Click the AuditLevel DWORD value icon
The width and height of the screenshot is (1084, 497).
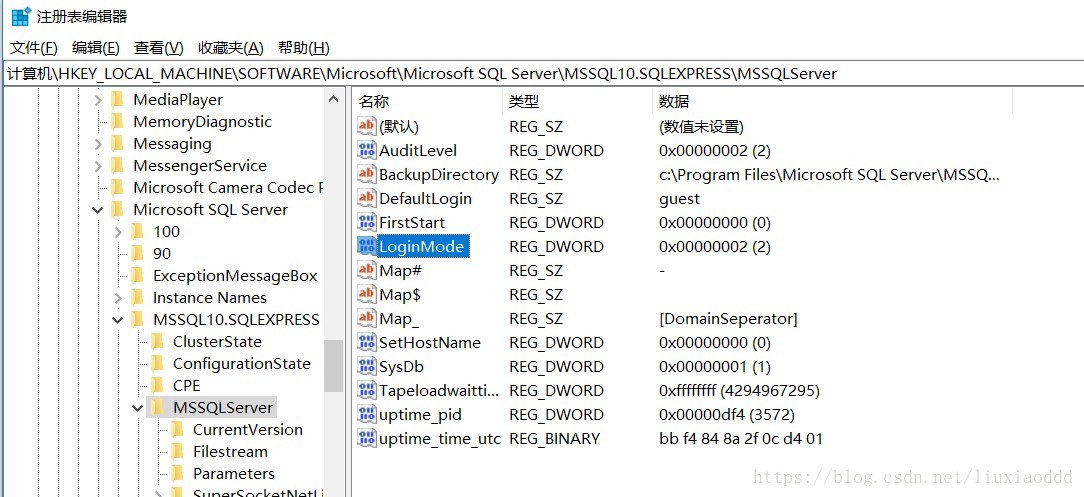pos(366,151)
